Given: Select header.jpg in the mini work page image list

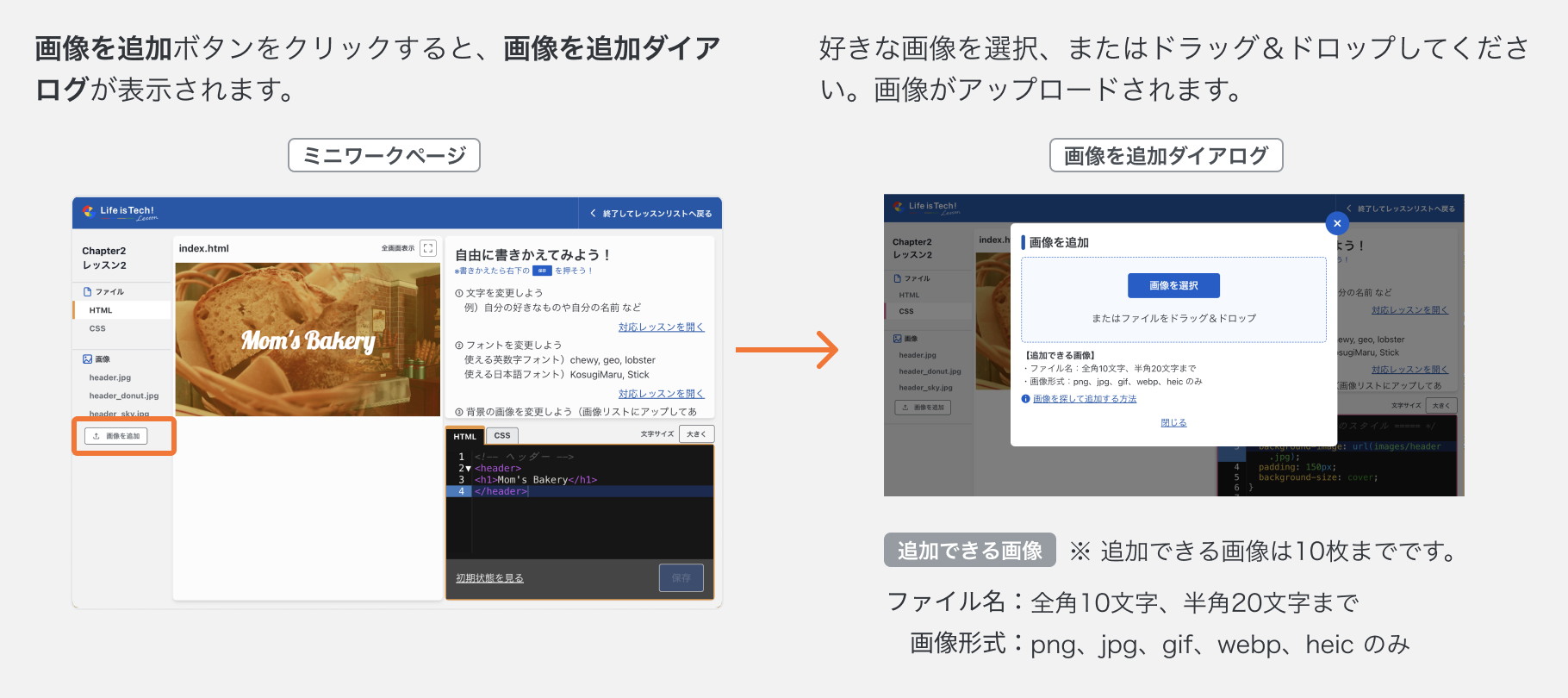Looking at the screenshot, I should pyautogui.click(x=110, y=377).
